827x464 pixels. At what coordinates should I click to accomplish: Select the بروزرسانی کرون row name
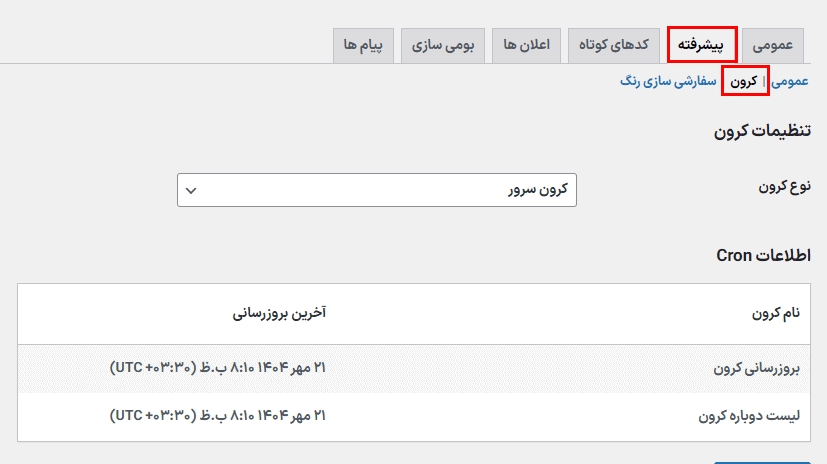coord(757,368)
